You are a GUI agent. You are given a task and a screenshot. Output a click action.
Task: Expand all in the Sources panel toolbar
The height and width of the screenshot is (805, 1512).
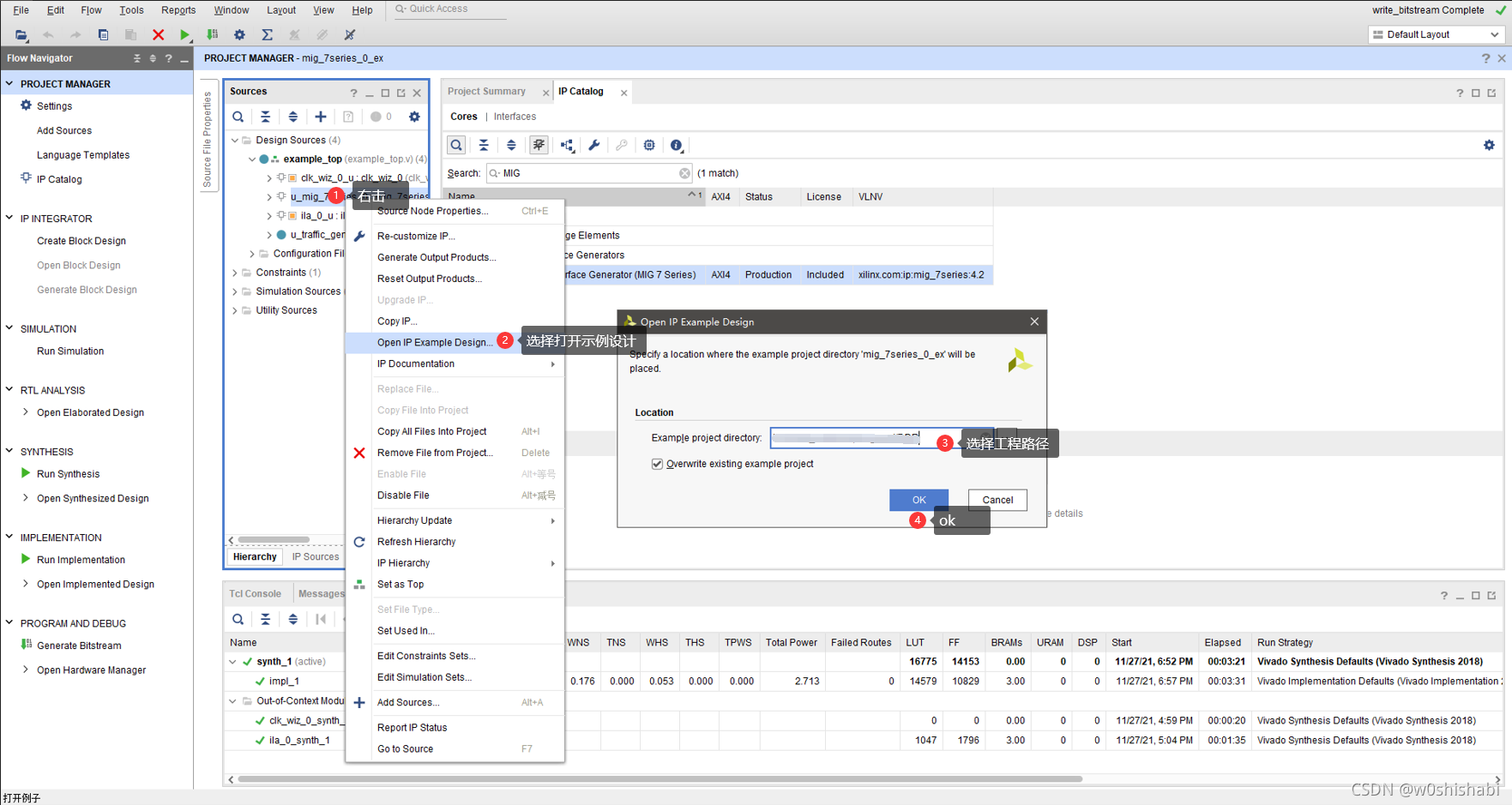293,117
